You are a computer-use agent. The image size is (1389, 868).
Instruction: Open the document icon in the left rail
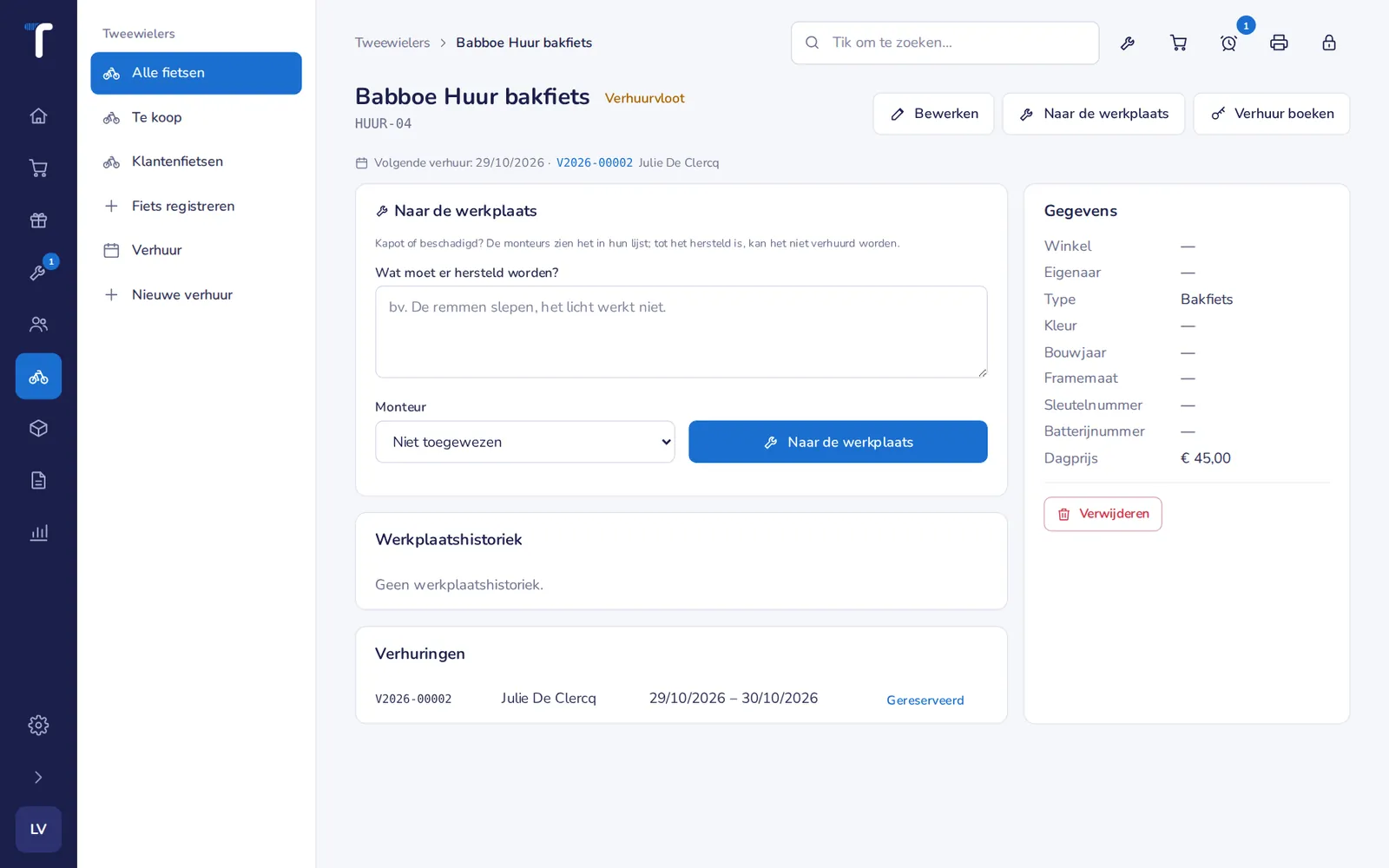coord(38,481)
